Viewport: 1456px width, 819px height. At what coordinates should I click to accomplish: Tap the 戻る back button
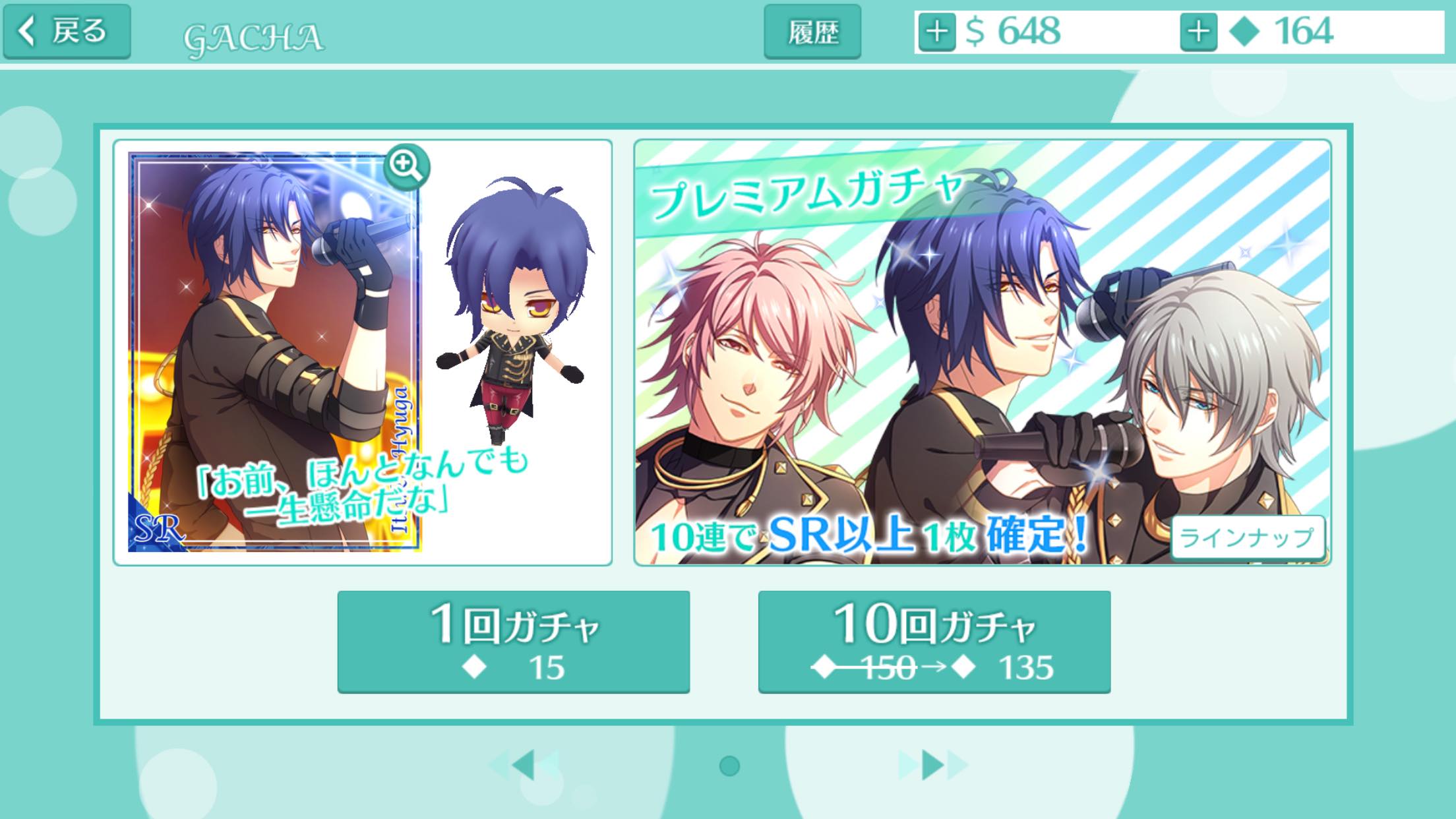tap(67, 32)
